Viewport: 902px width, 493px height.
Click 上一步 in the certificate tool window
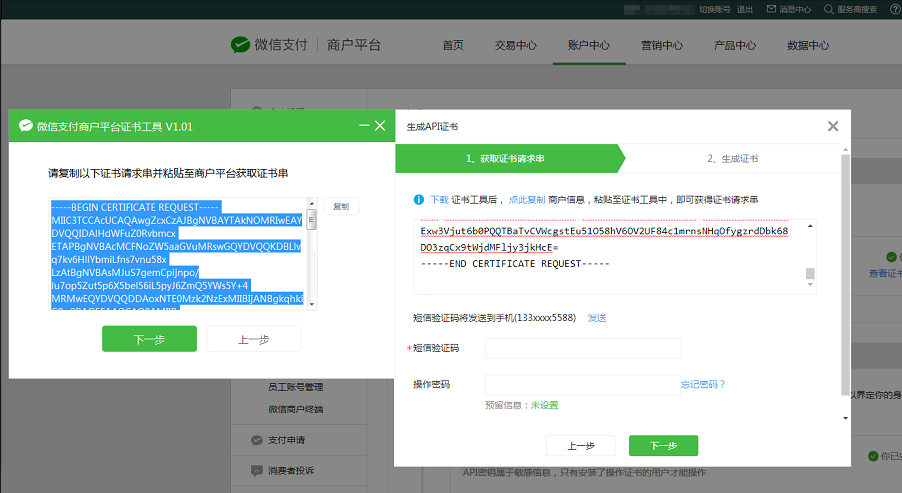pyautogui.click(x=253, y=339)
